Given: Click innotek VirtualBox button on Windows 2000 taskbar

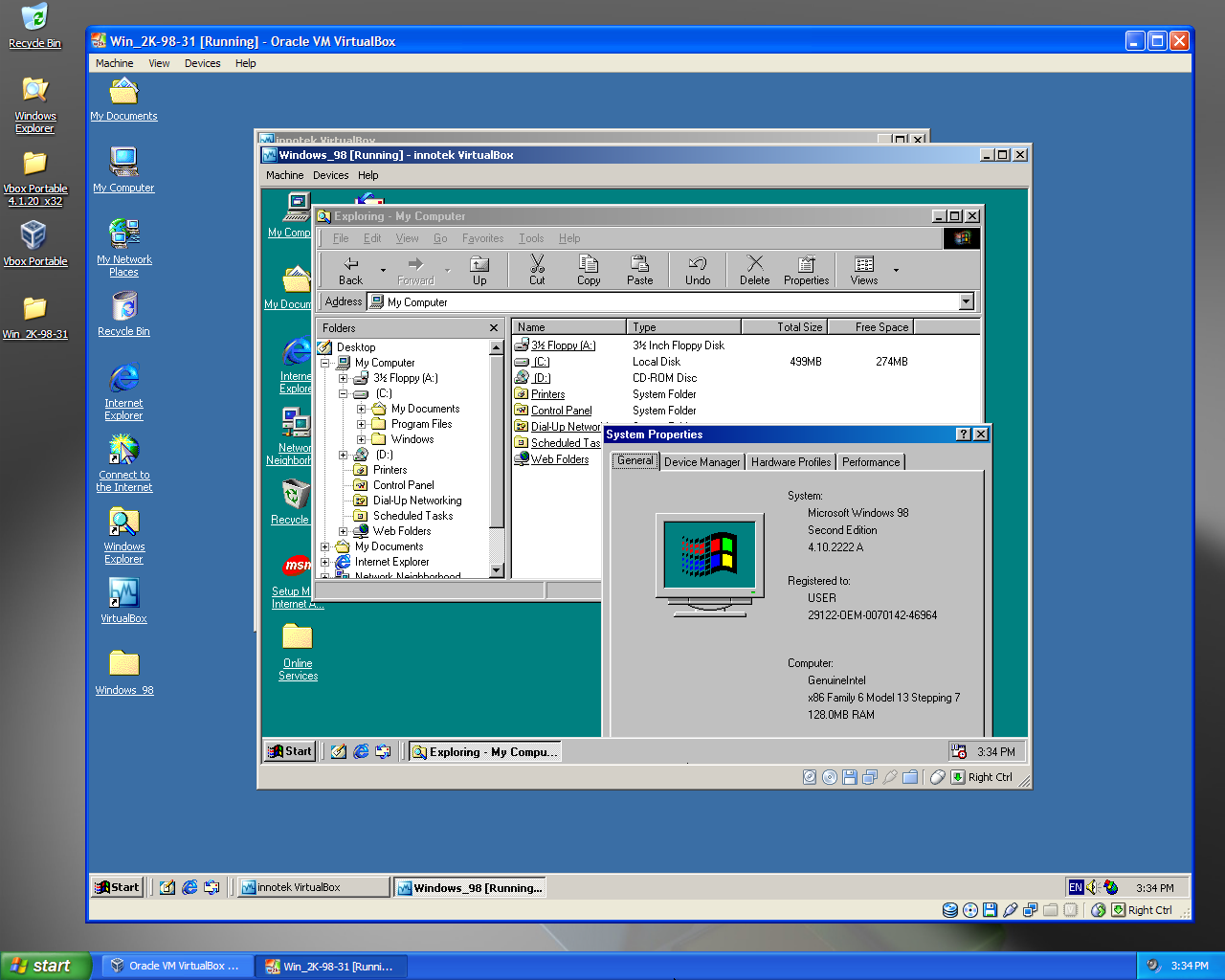Looking at the screenshot, I should point(313,887).
